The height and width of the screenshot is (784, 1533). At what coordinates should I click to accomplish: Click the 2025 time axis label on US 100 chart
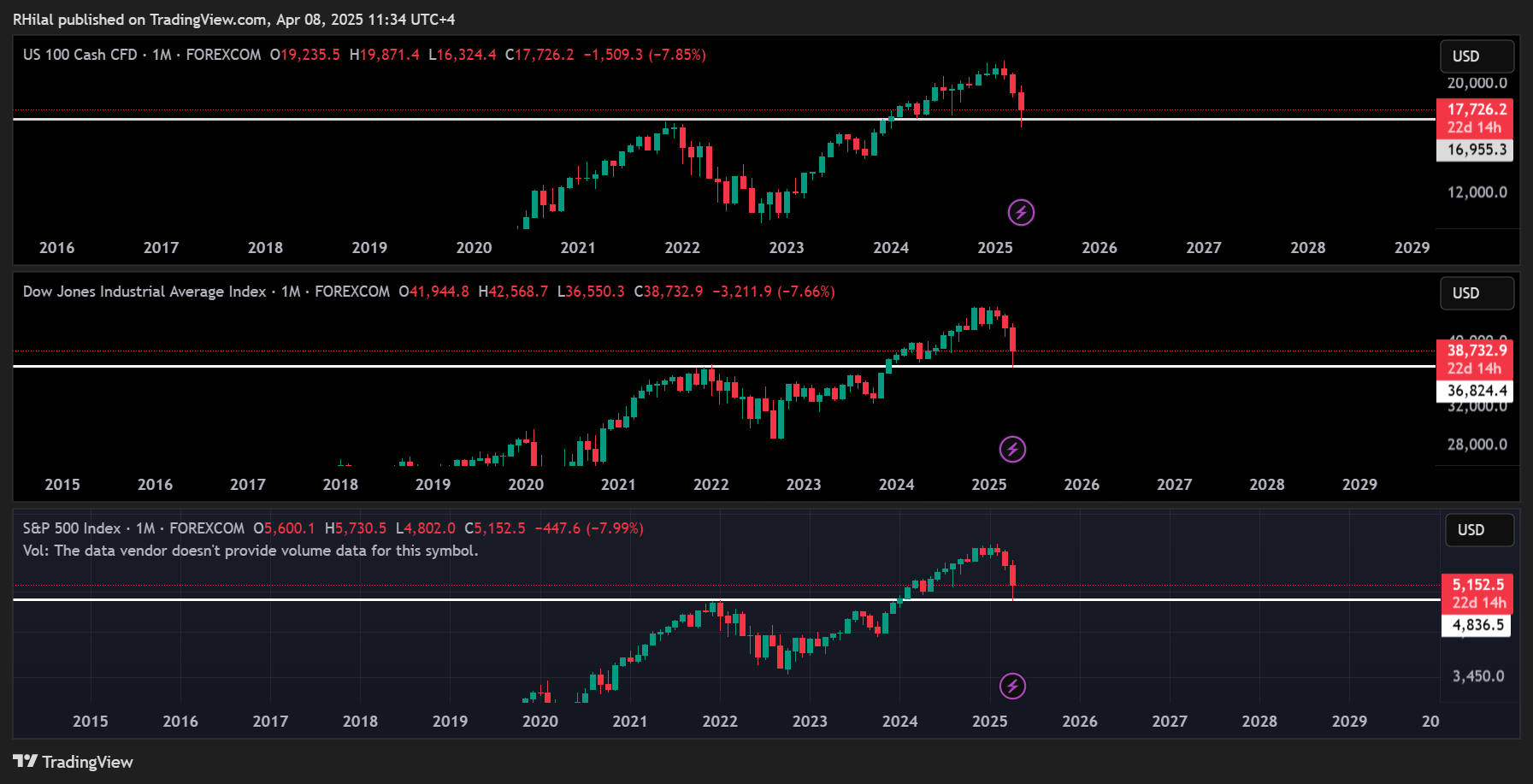(995, 248)
